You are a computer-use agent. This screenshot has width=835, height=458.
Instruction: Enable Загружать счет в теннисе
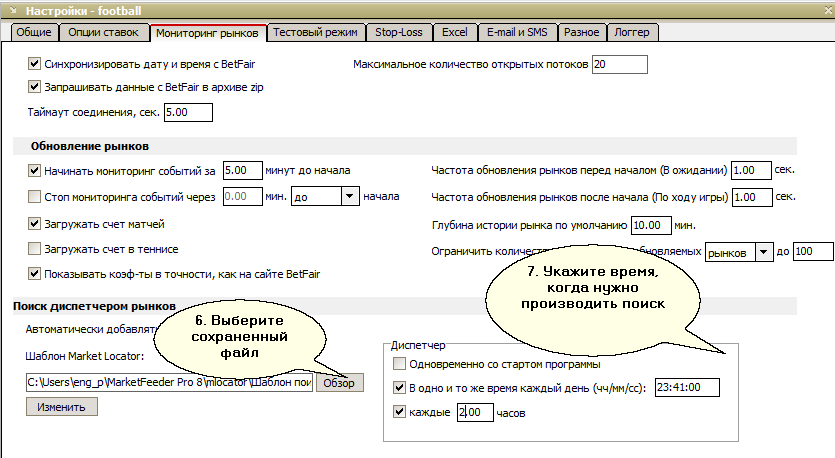coord(34,249)
